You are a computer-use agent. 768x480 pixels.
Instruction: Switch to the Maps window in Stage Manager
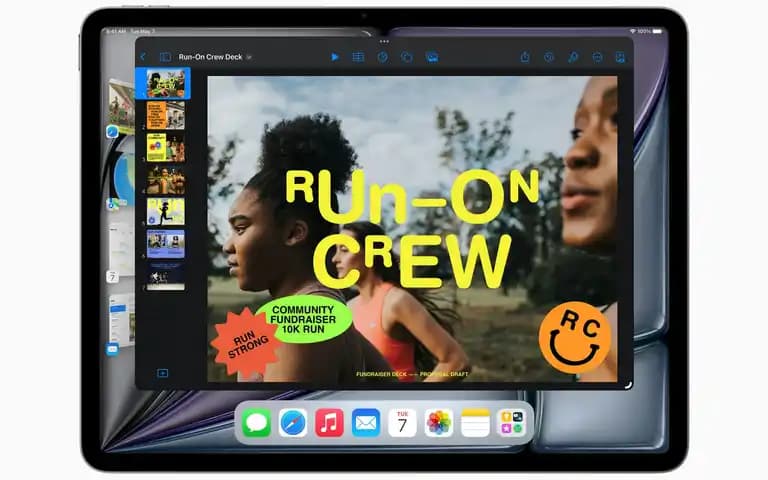point(121,179)
